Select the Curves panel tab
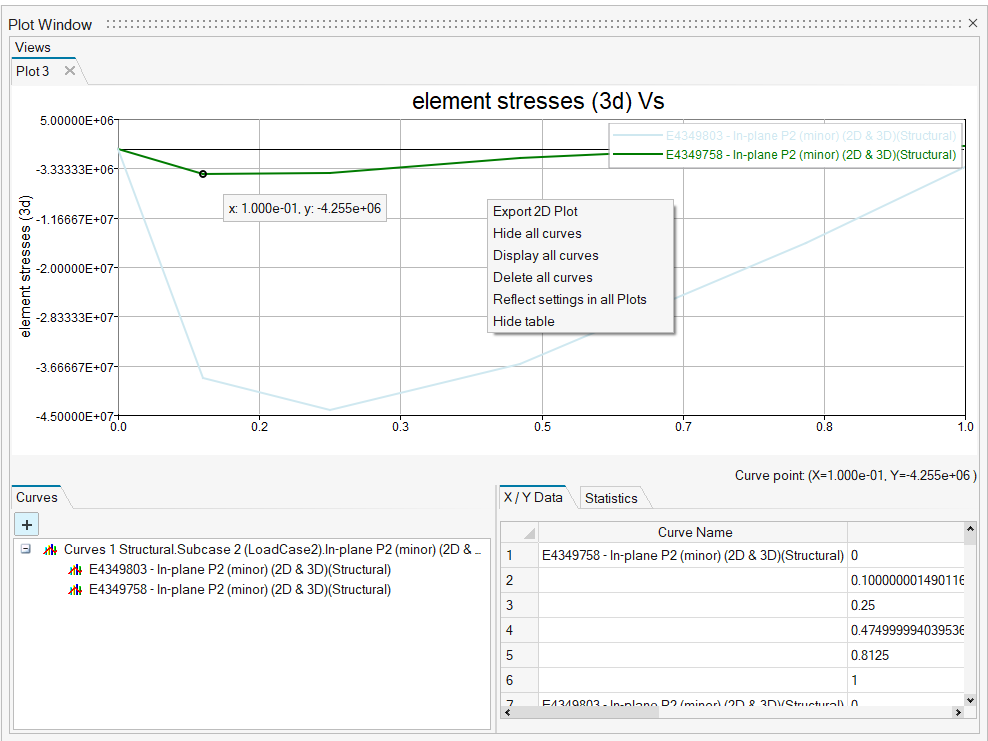 [x=37, y=497]
